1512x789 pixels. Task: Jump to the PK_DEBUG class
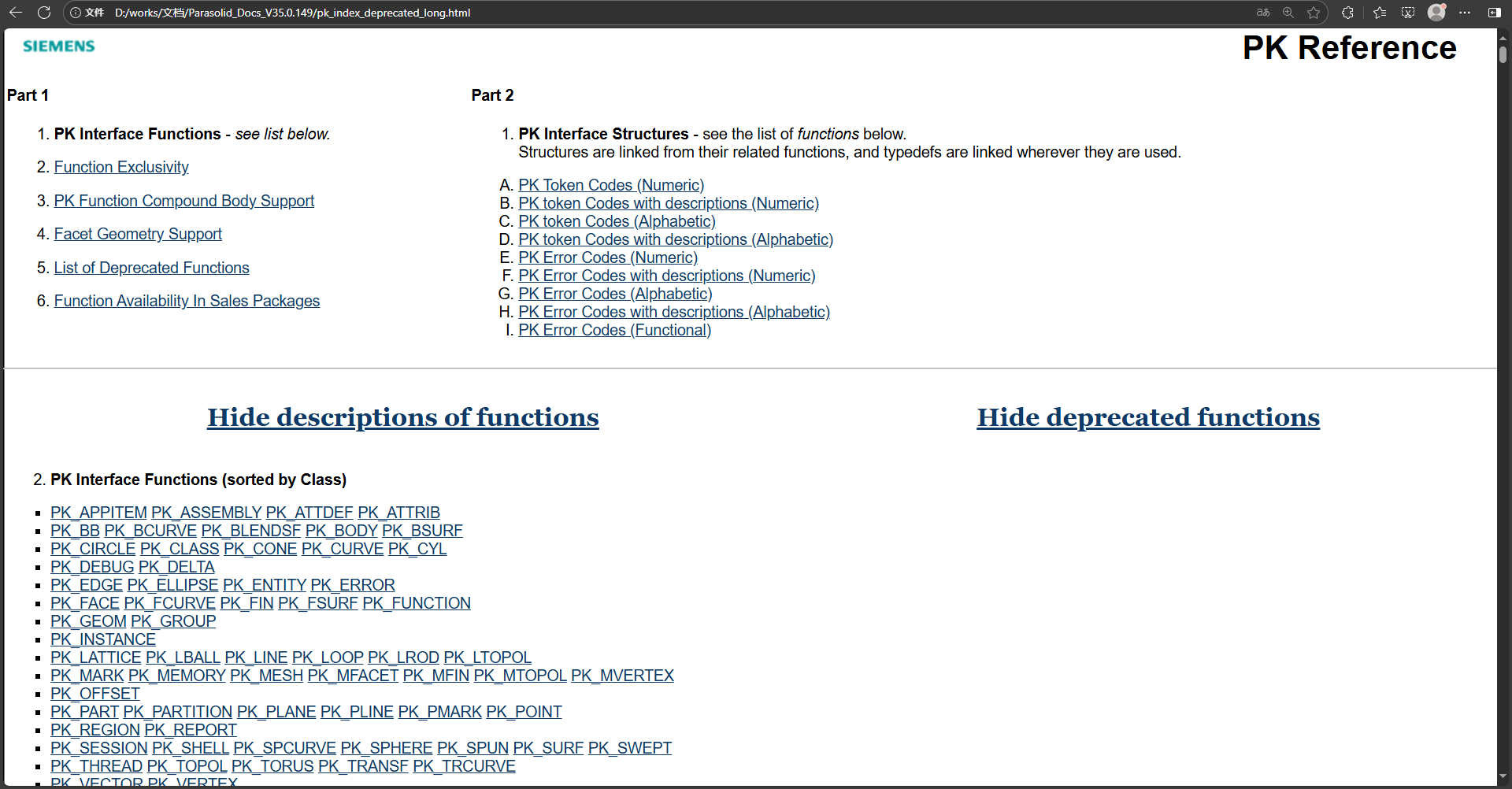[x=92, y=567]
